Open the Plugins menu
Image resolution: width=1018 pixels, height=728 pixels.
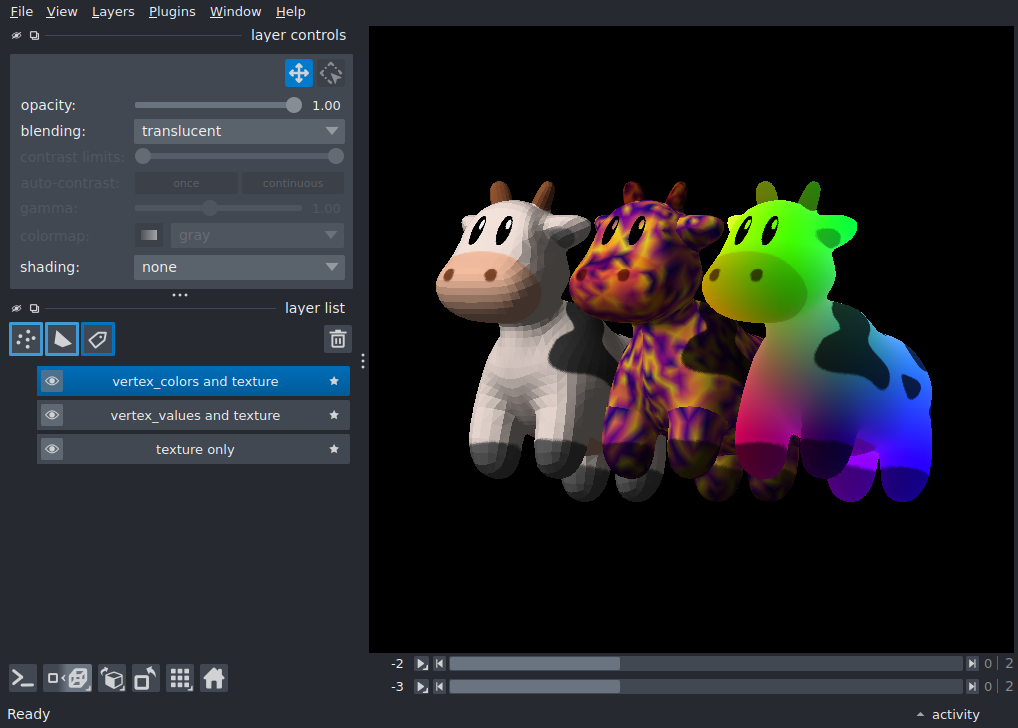point(172,12)
